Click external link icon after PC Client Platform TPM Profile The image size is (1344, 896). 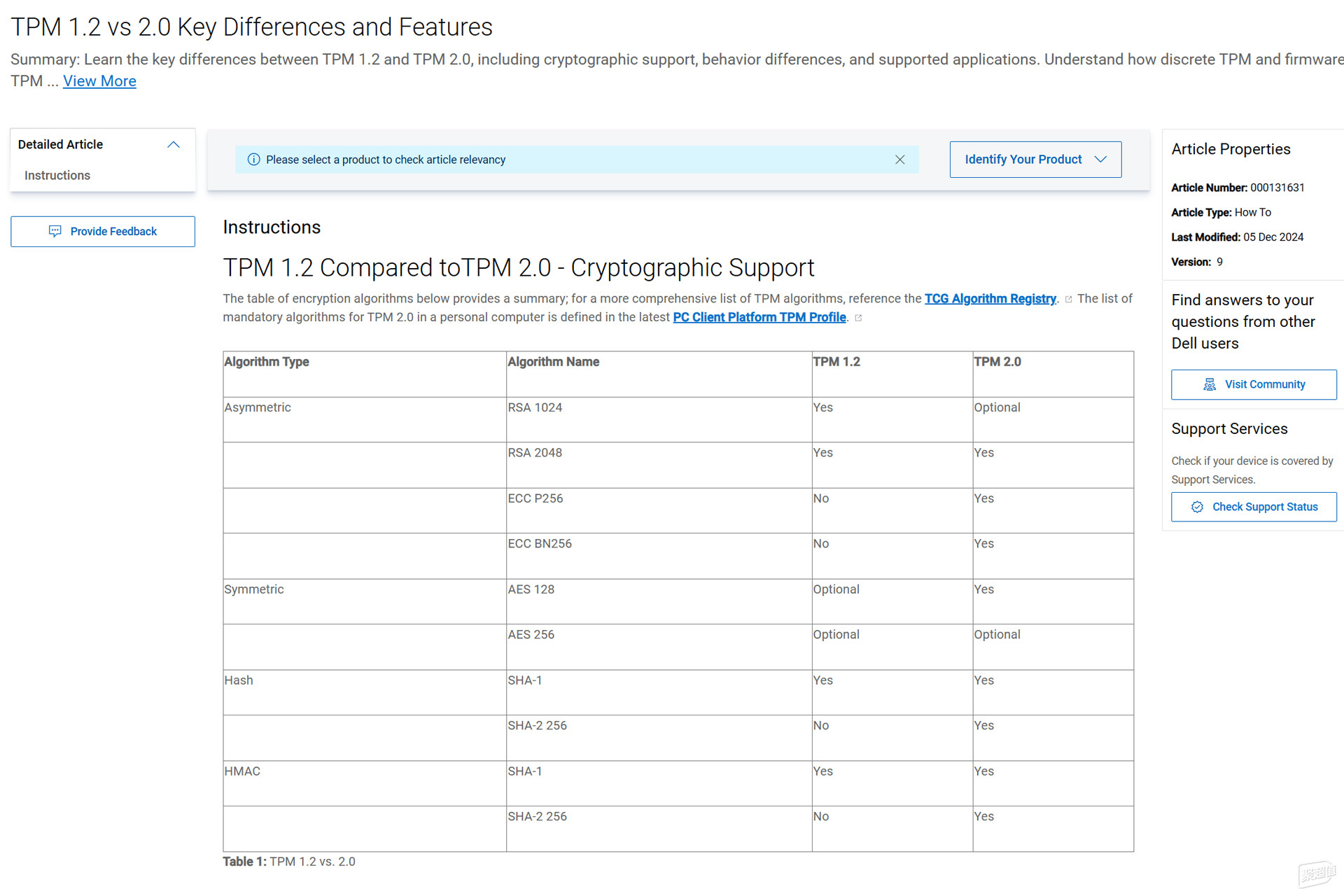click(x=858, y=318)
